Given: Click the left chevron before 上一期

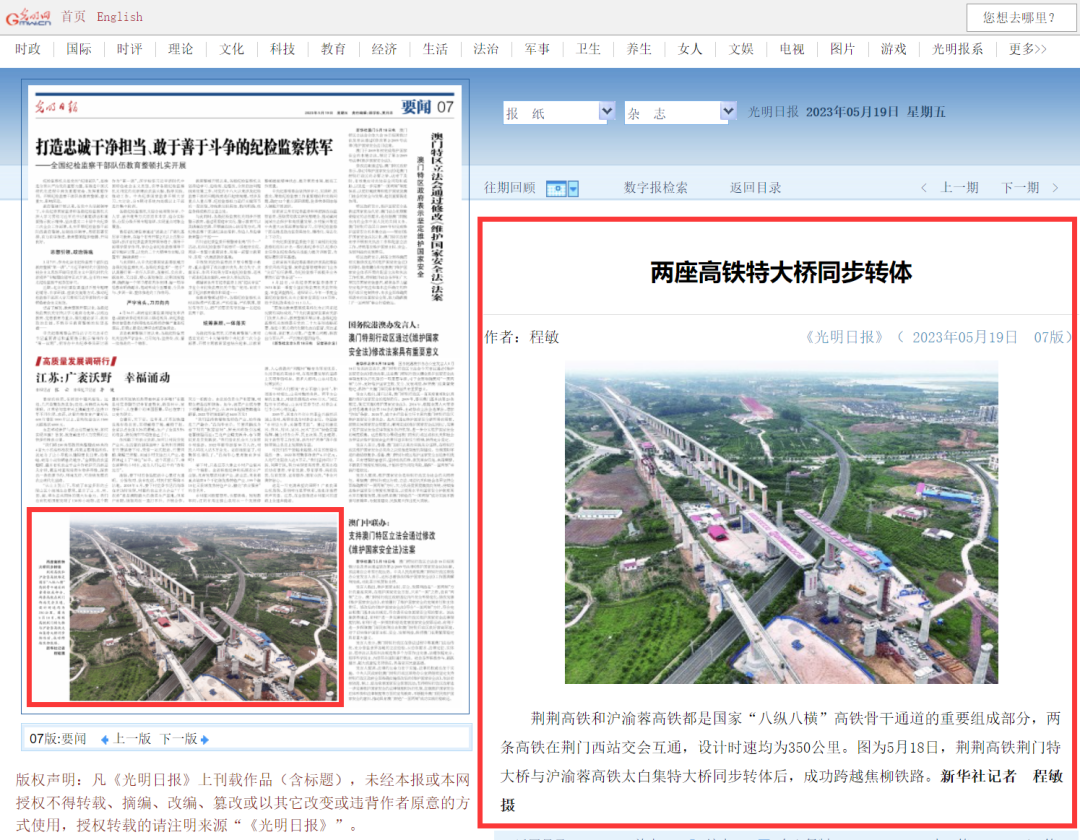Looking at the screenshot, I should (x=924, y=187).
